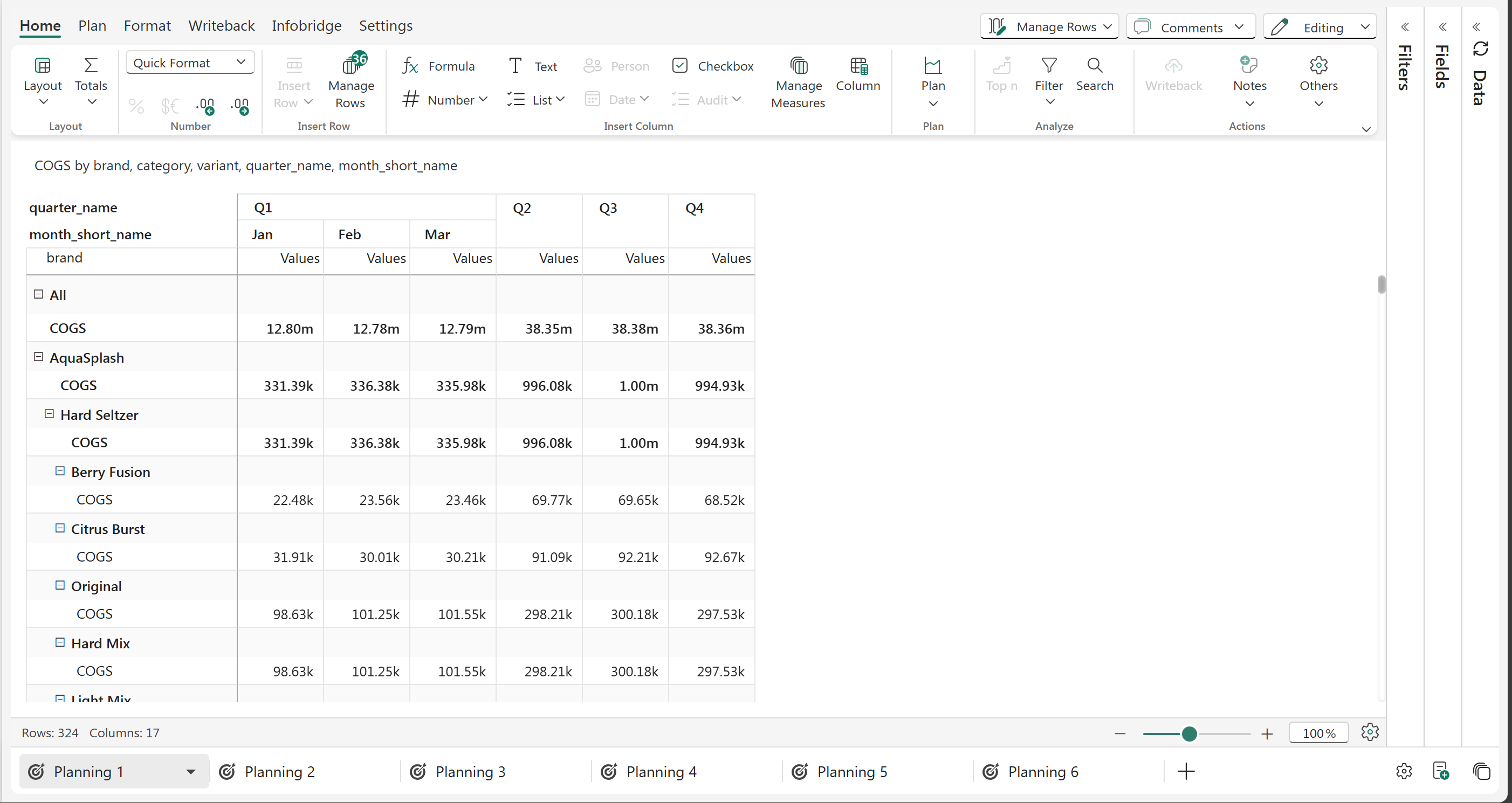The image size is (1512, 803).
Task: Collapse the Hard Seltzer category
Action: coord(49,414)
